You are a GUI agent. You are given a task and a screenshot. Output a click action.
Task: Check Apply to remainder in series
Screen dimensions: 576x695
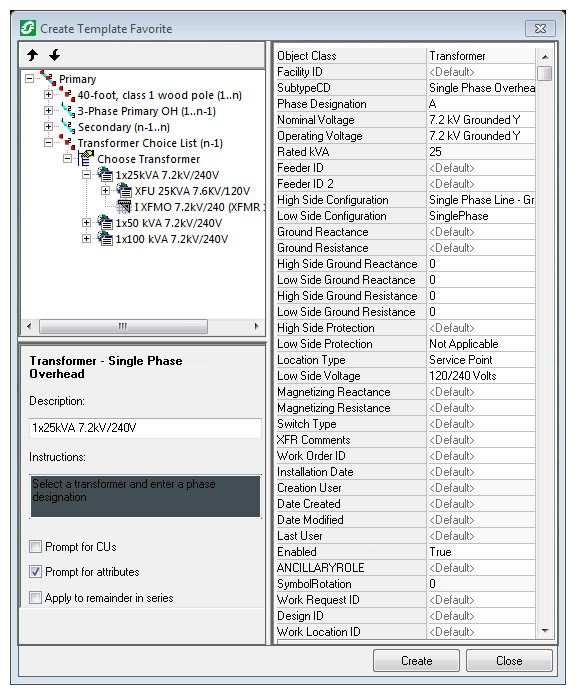(35, 597)
